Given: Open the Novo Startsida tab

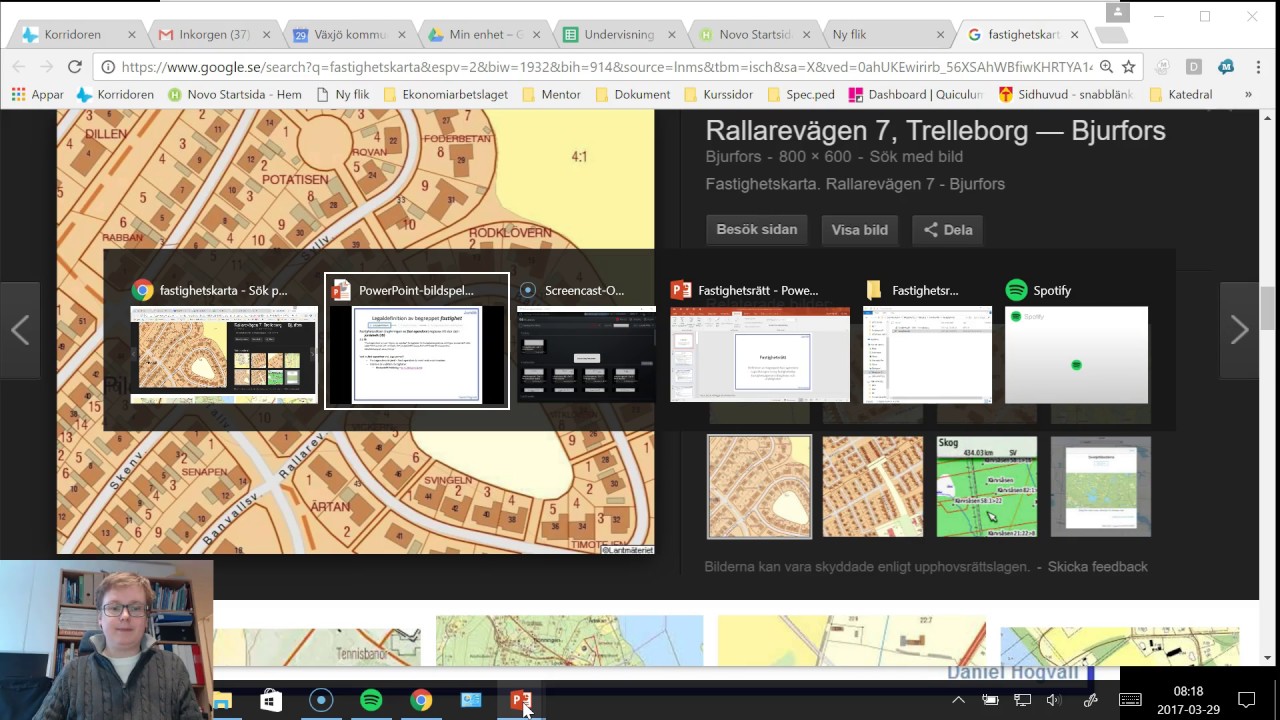Looking at the screenshot, I should click(x=754, y=34).
